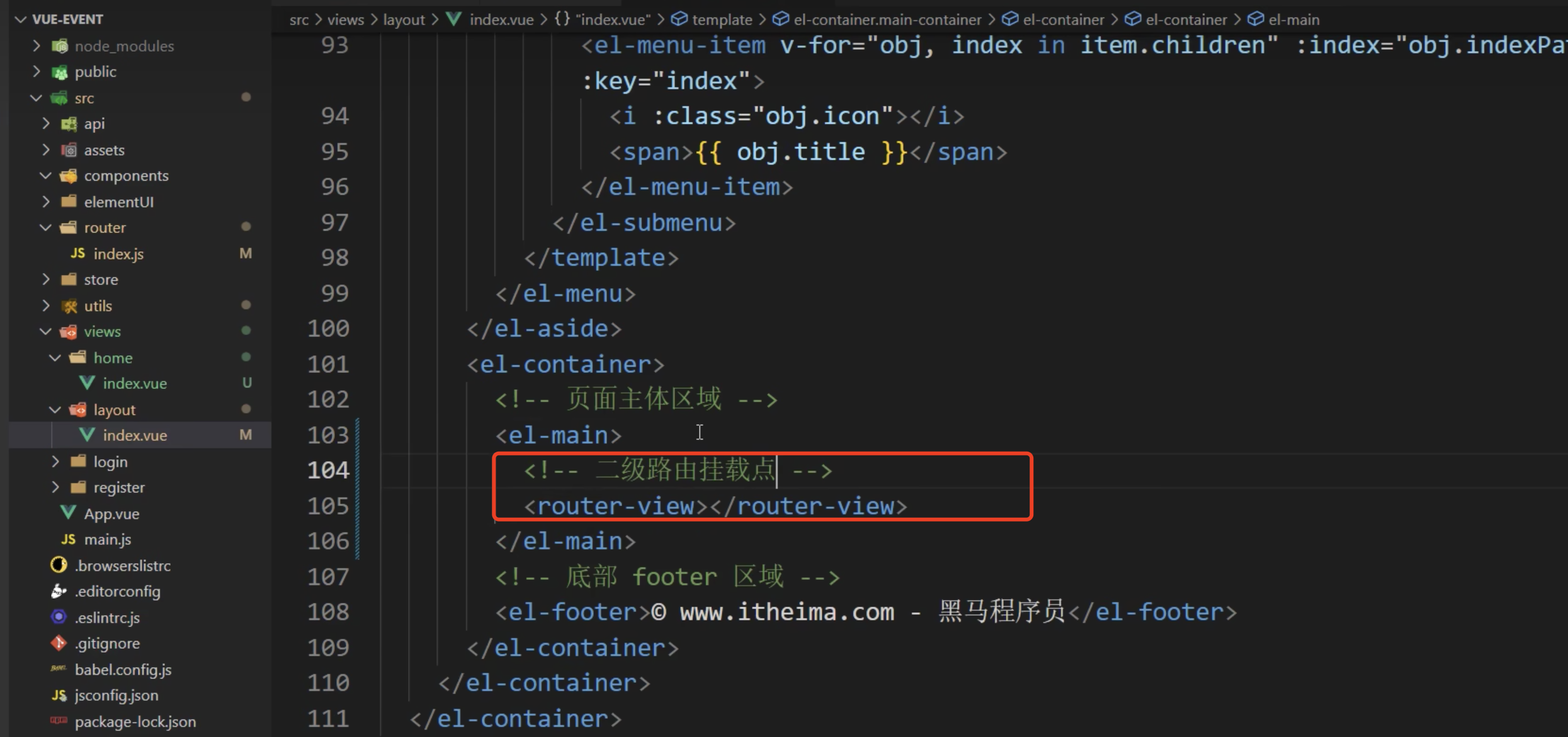1568x737 pixels.
Task: Collapse the views folder chevron
Action: click(x=46, y=331)
